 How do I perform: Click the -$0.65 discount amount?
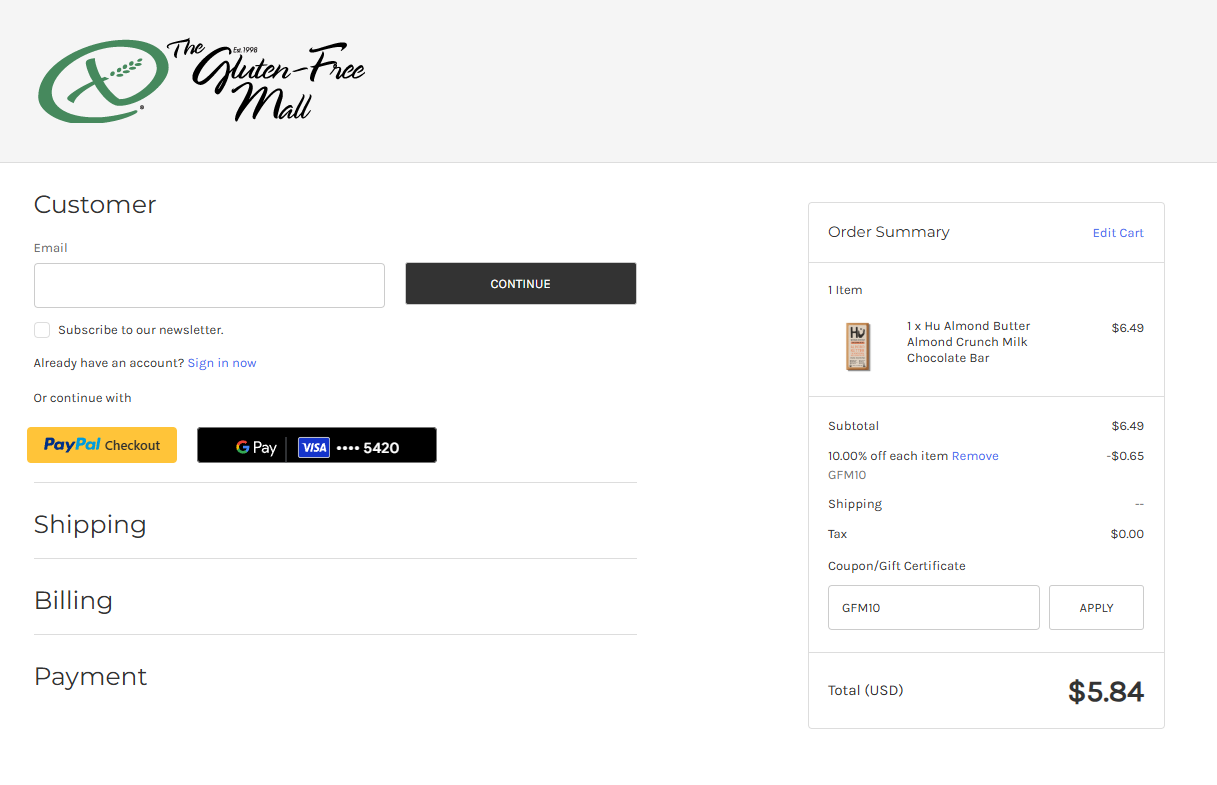point(1125,456)
